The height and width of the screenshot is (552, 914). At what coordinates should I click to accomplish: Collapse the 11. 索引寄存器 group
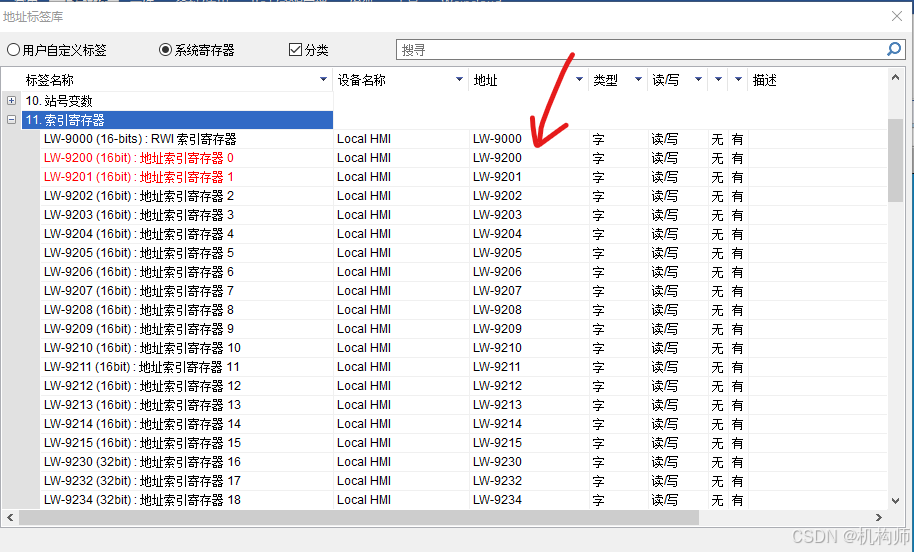11,119
